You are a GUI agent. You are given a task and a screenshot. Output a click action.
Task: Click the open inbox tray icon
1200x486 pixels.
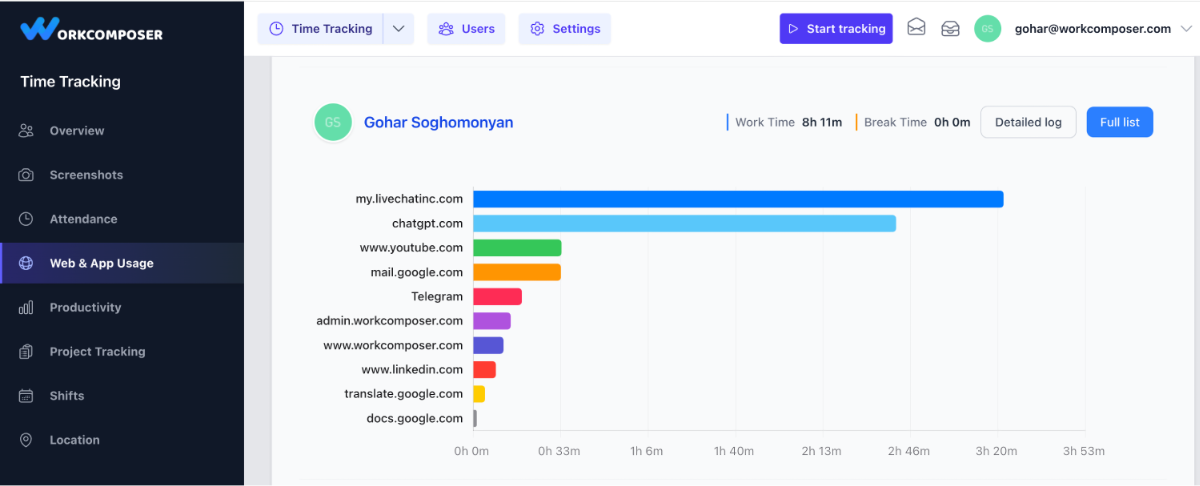coord(950,28)
